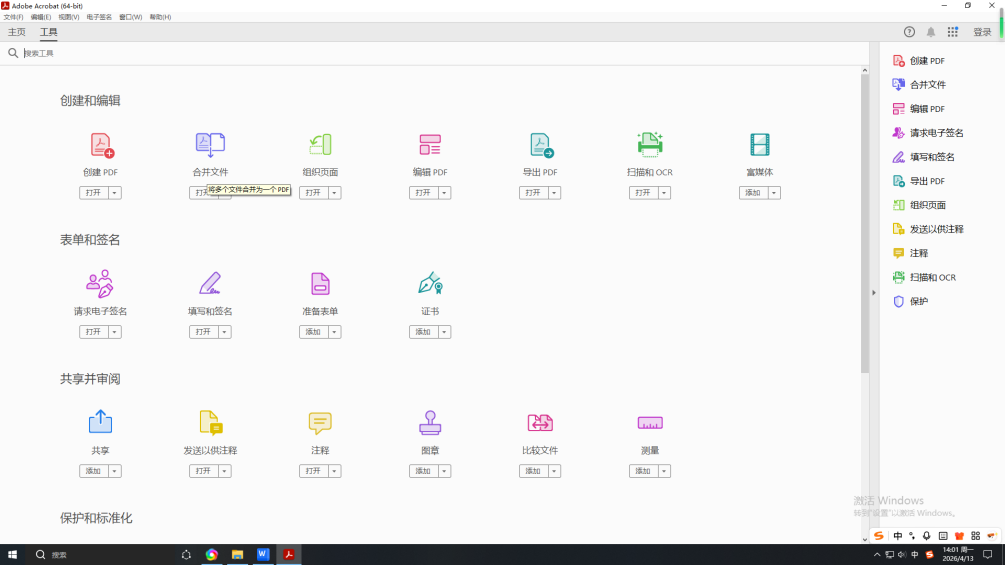Click the 登录 sign-in button
Image resolution: width=1005 pixels, height=565 pixels.
(982, 32)
